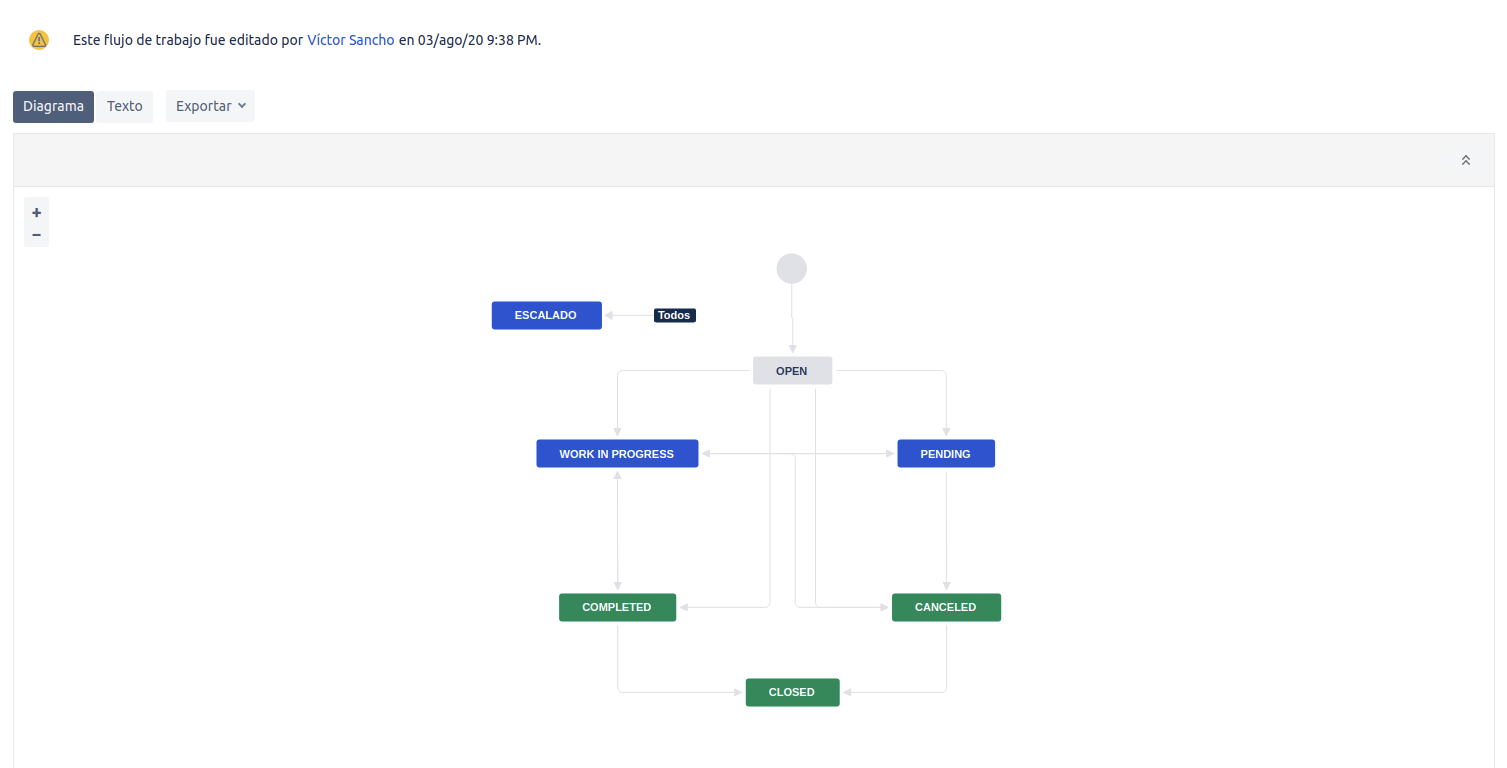Switch to the Texto view
Viewport: 1507px width, 768px height.
125,106
